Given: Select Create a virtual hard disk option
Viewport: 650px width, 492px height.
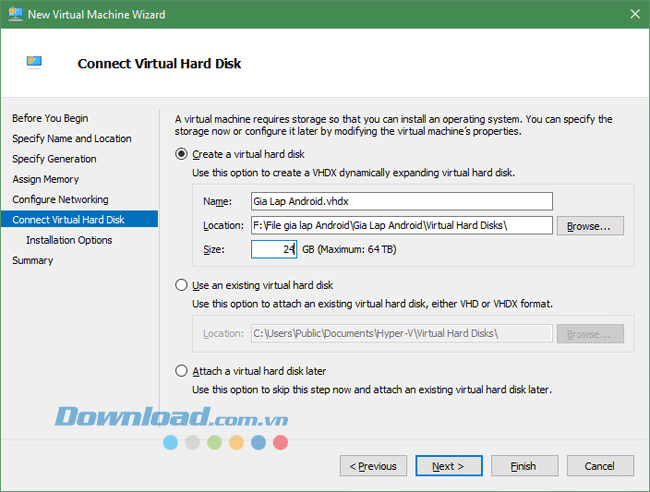Looking at the screenshot, I should (181, 154).
